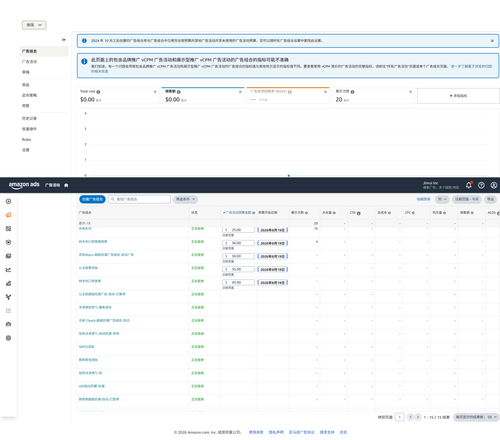
Task: Dismiss the top 2024 notice banner
Action: coord(492,41)
